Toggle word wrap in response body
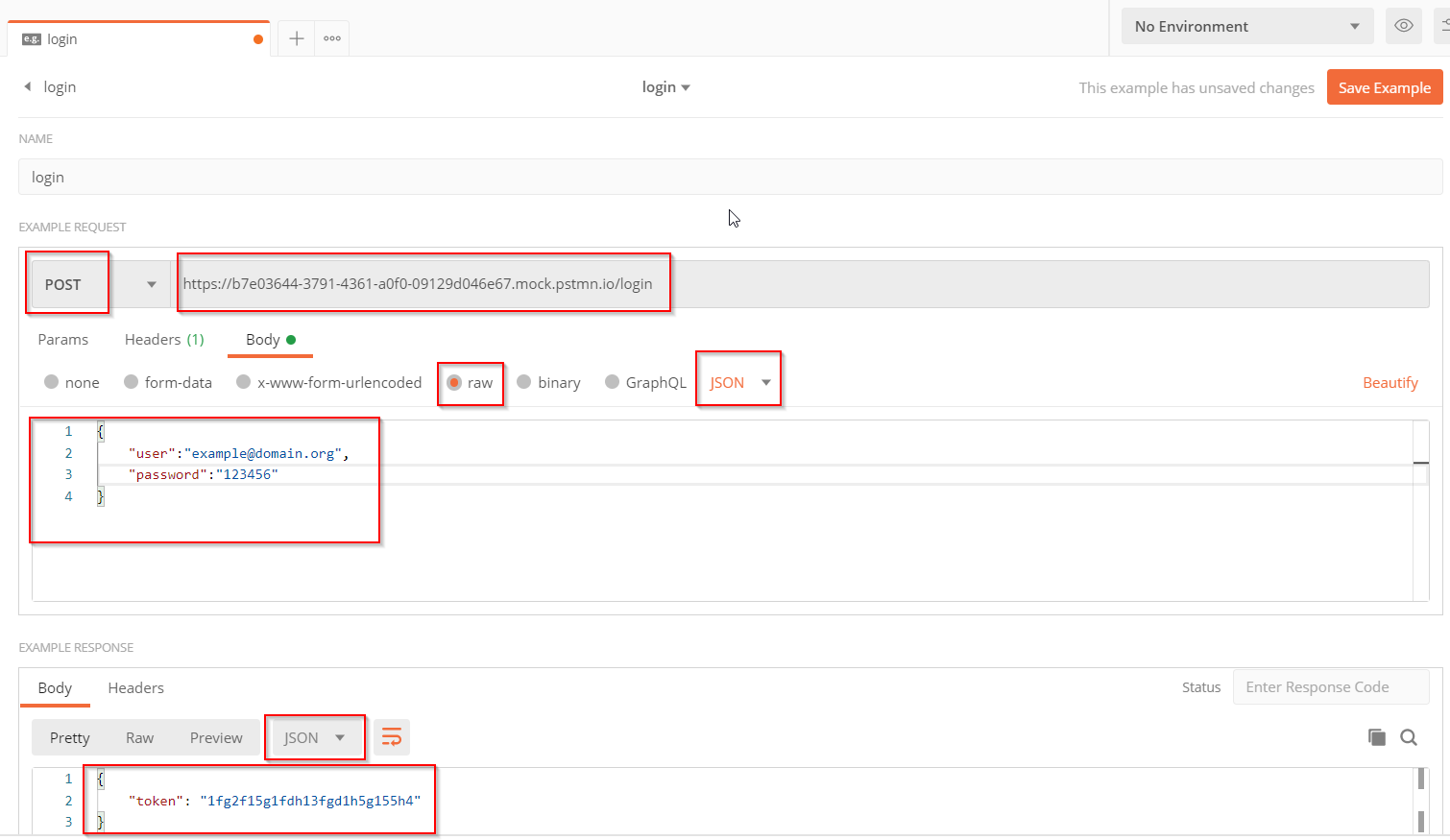Image resolution: width=1450 pixels, height=840 pixels. [x=392, y=737]
